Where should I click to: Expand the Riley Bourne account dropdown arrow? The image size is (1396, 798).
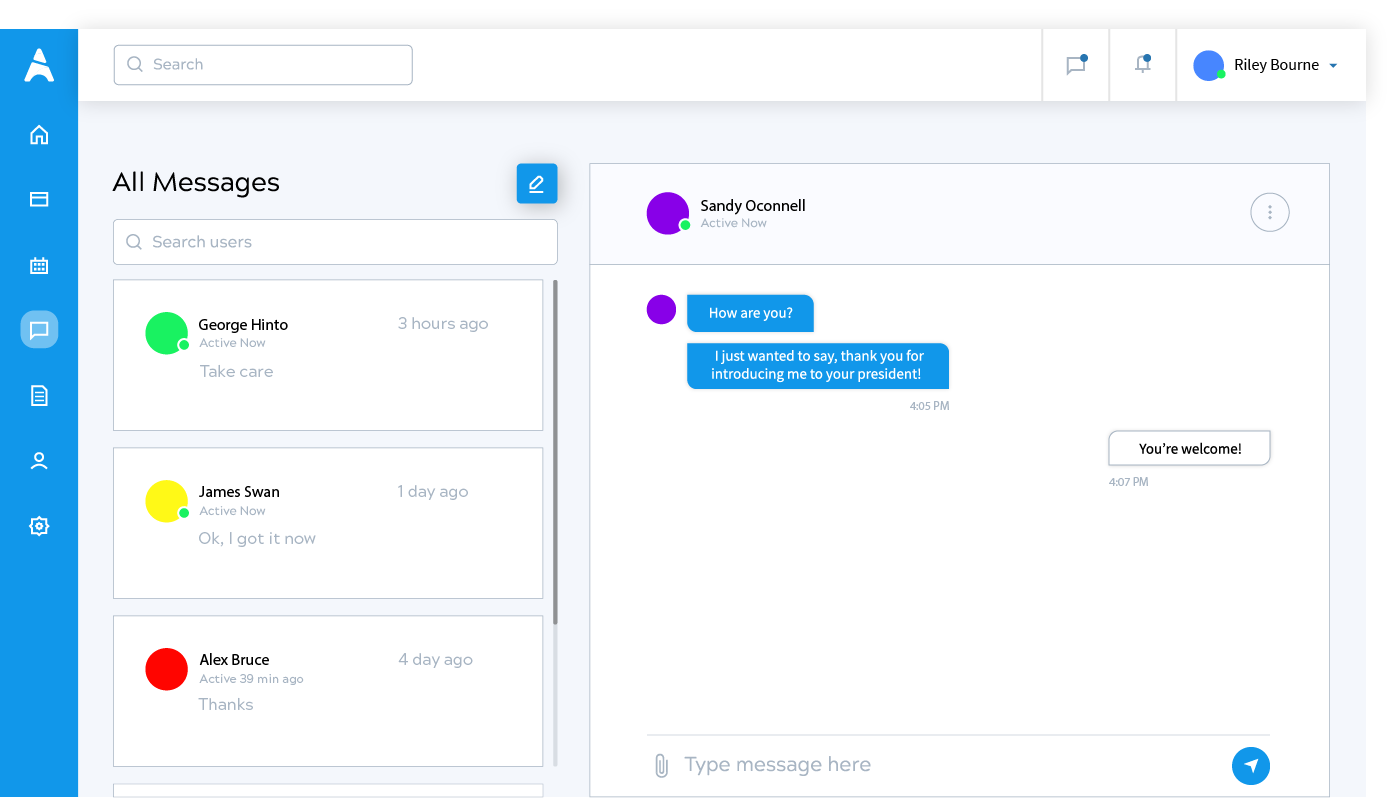pos(1333,66)
